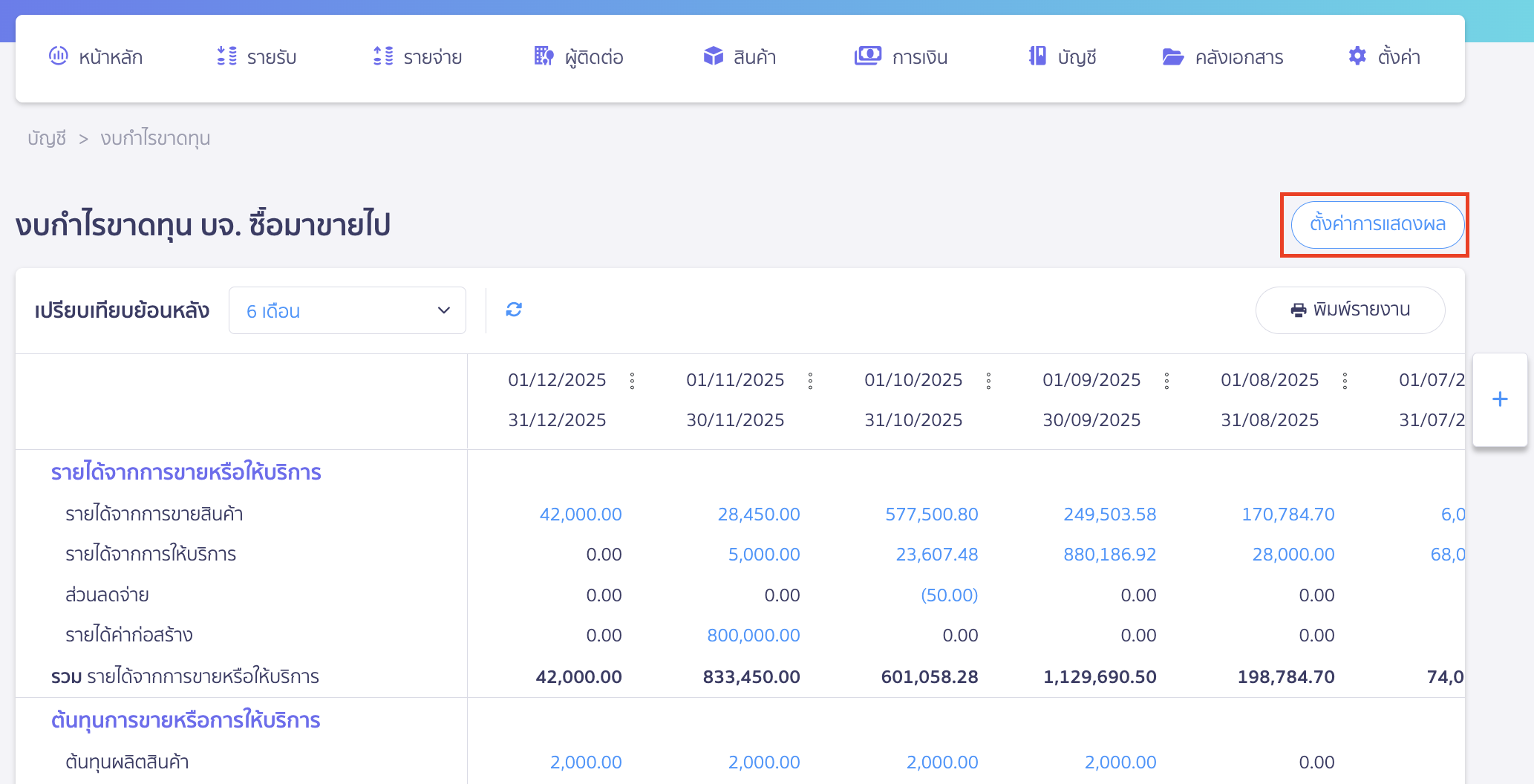
Task: Click the พิมพ์รายงาน report button
Action: (x=1350, y=310)
